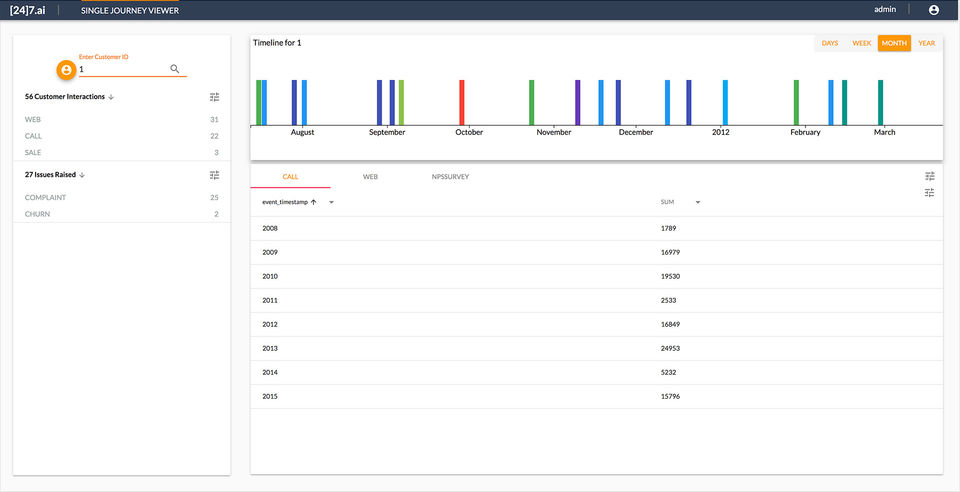Switch timeline to DAYS view
This screenshot has width=960, height=492.
pyautogui.click(x=830, y=43)
